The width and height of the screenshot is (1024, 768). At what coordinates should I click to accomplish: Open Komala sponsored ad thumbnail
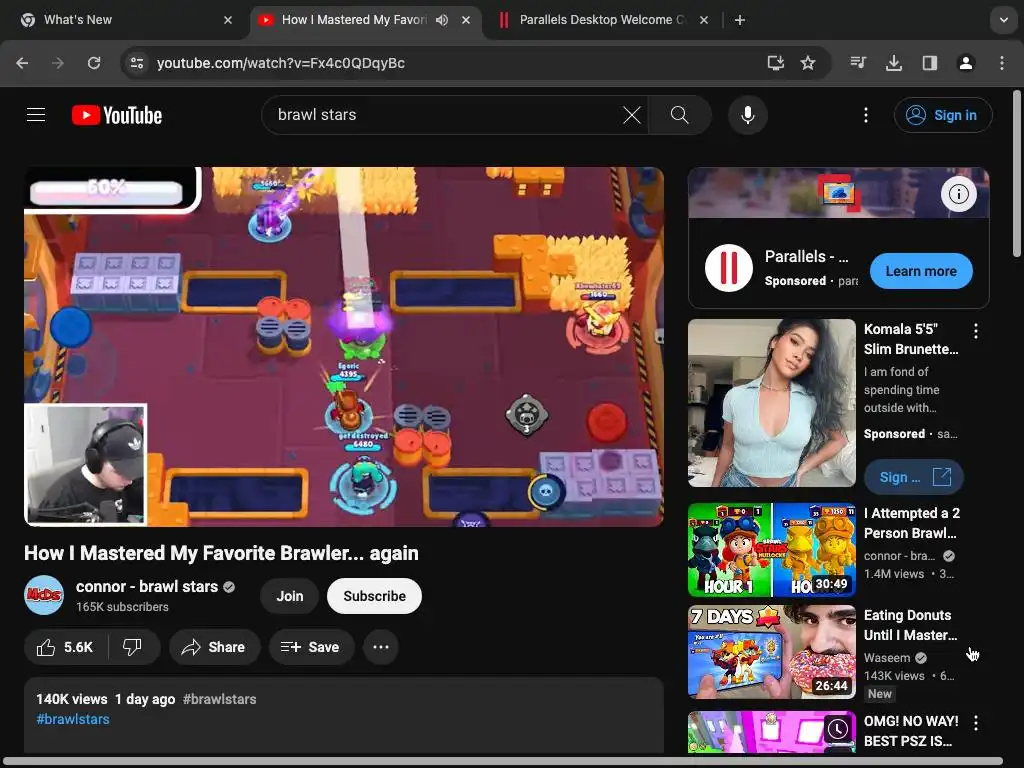772,403
